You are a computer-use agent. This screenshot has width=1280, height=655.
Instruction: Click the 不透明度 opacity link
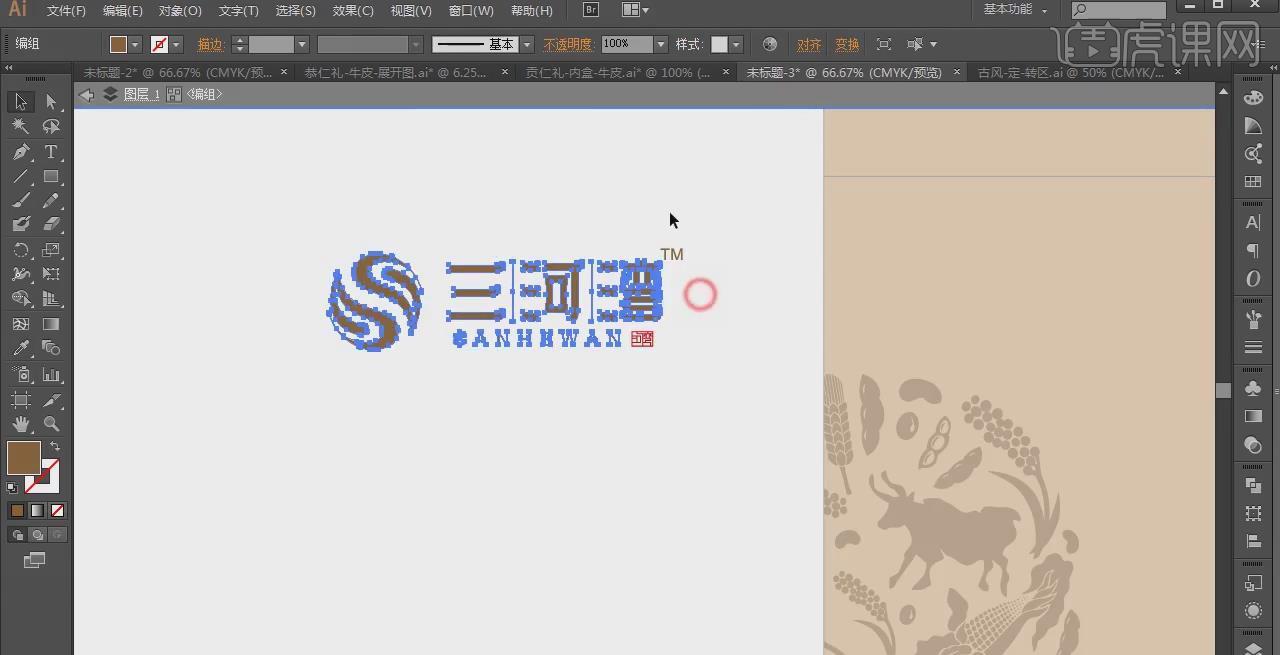568,45
